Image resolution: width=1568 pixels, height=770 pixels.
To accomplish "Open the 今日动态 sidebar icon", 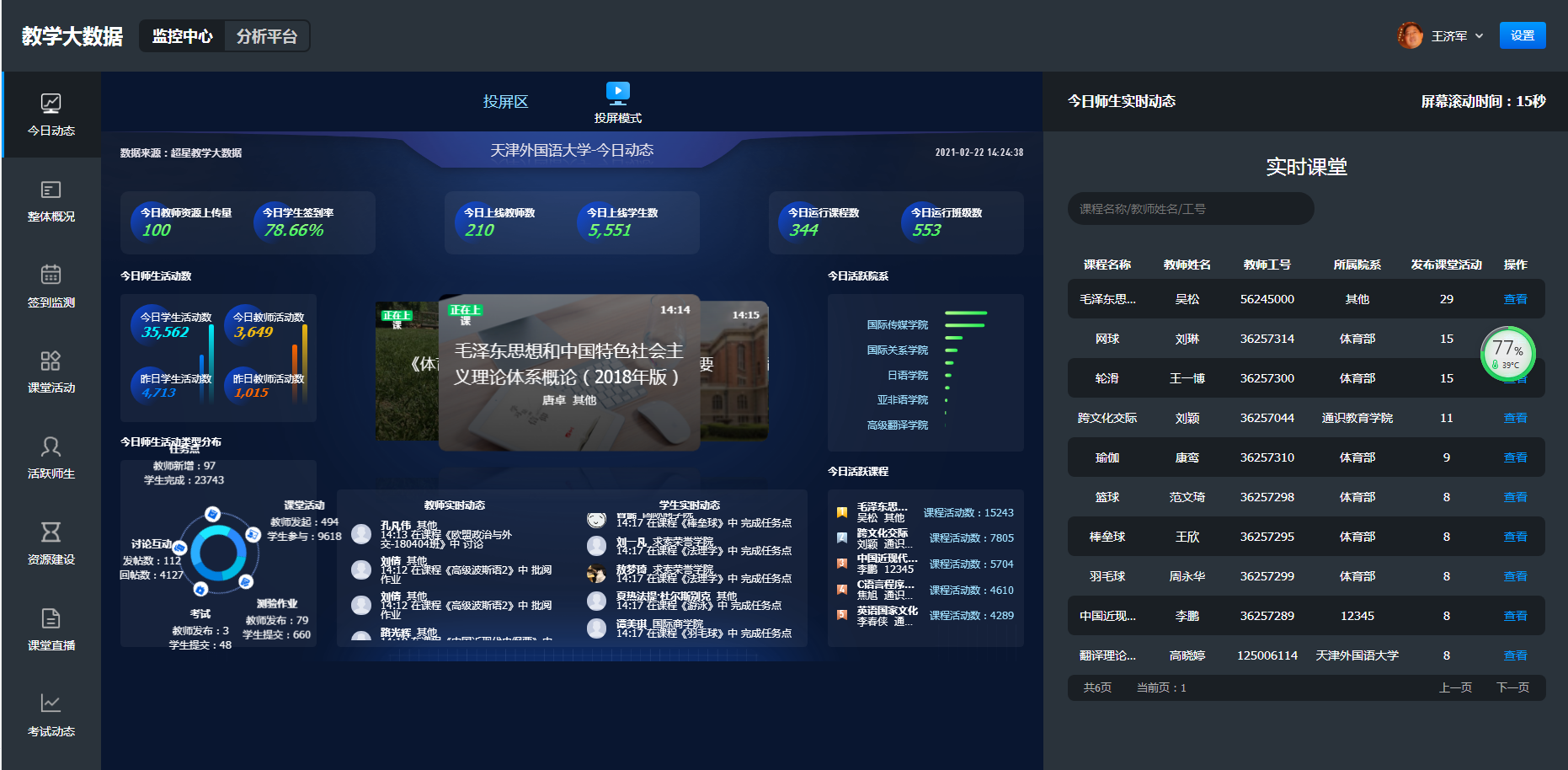I will pos(51,104).
